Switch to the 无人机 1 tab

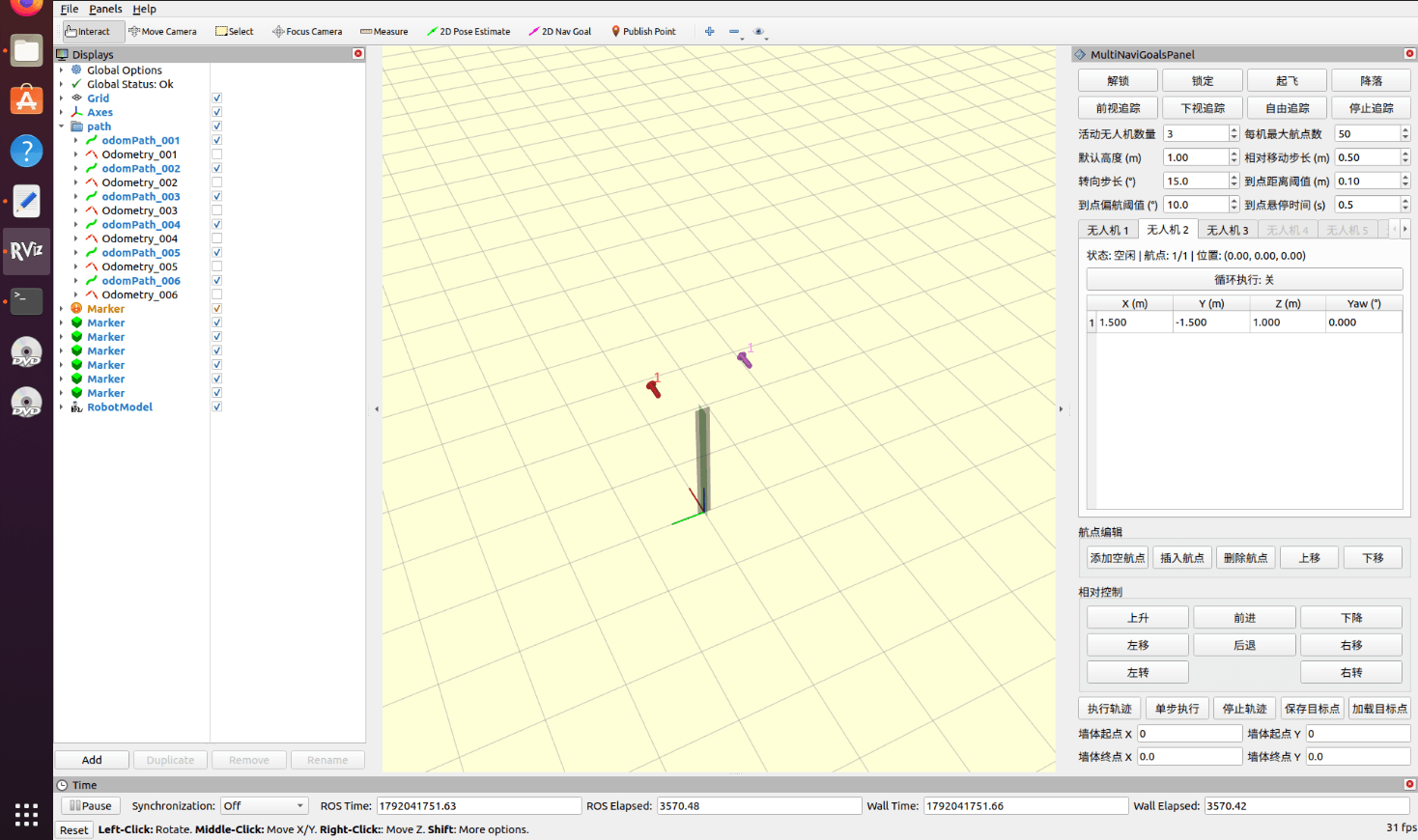[1107, 230]
